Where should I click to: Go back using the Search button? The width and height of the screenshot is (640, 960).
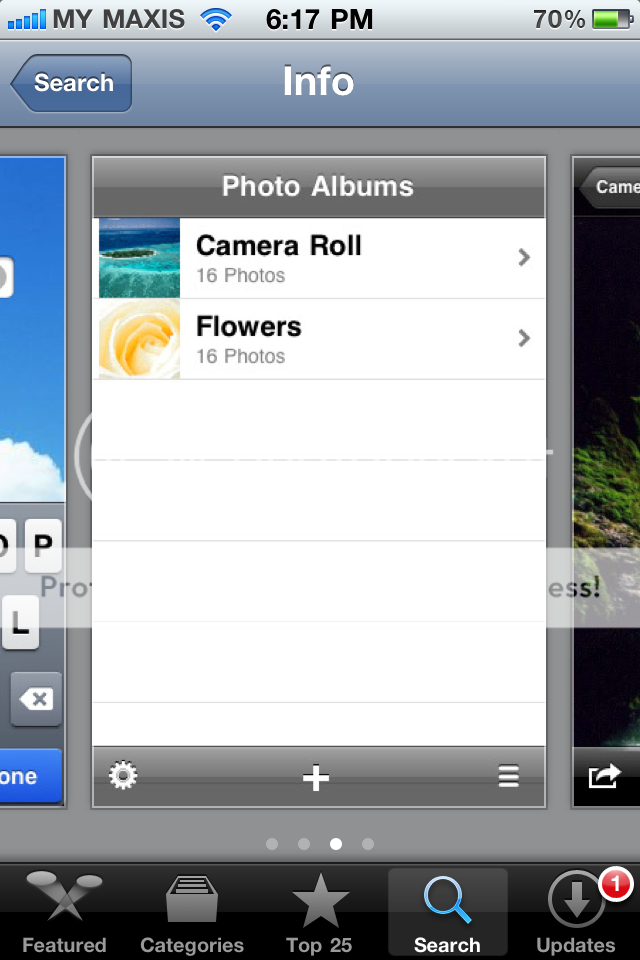[x=71, y=83]
